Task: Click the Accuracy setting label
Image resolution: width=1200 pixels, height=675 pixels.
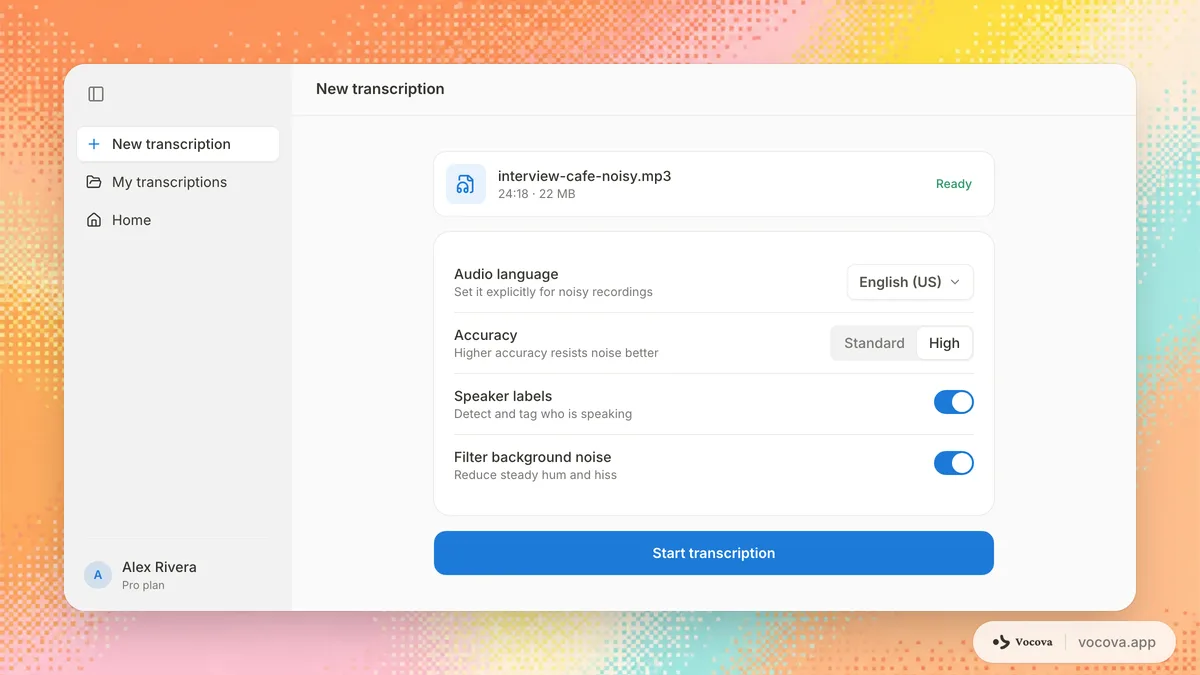Action: click(x=486, y=335)
